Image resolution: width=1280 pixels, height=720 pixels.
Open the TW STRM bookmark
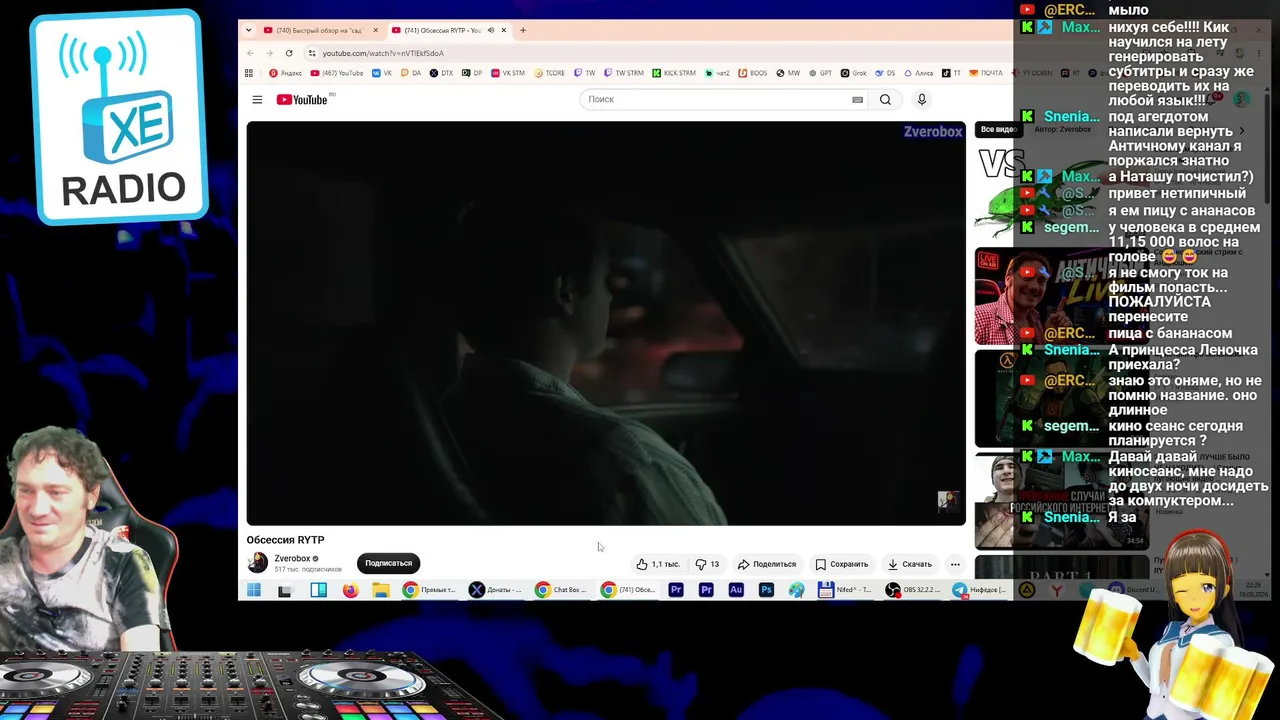tap(624, 73)
